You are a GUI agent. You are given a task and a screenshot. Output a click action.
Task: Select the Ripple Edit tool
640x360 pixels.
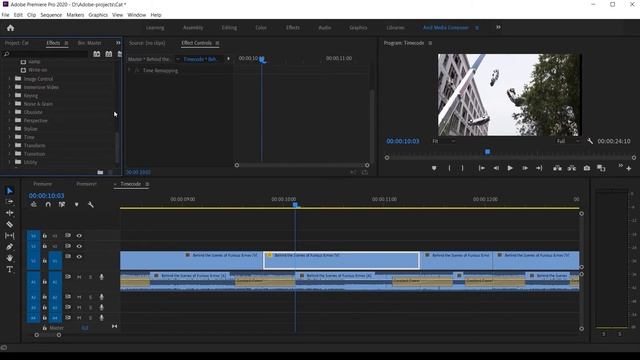click(9, 213)
